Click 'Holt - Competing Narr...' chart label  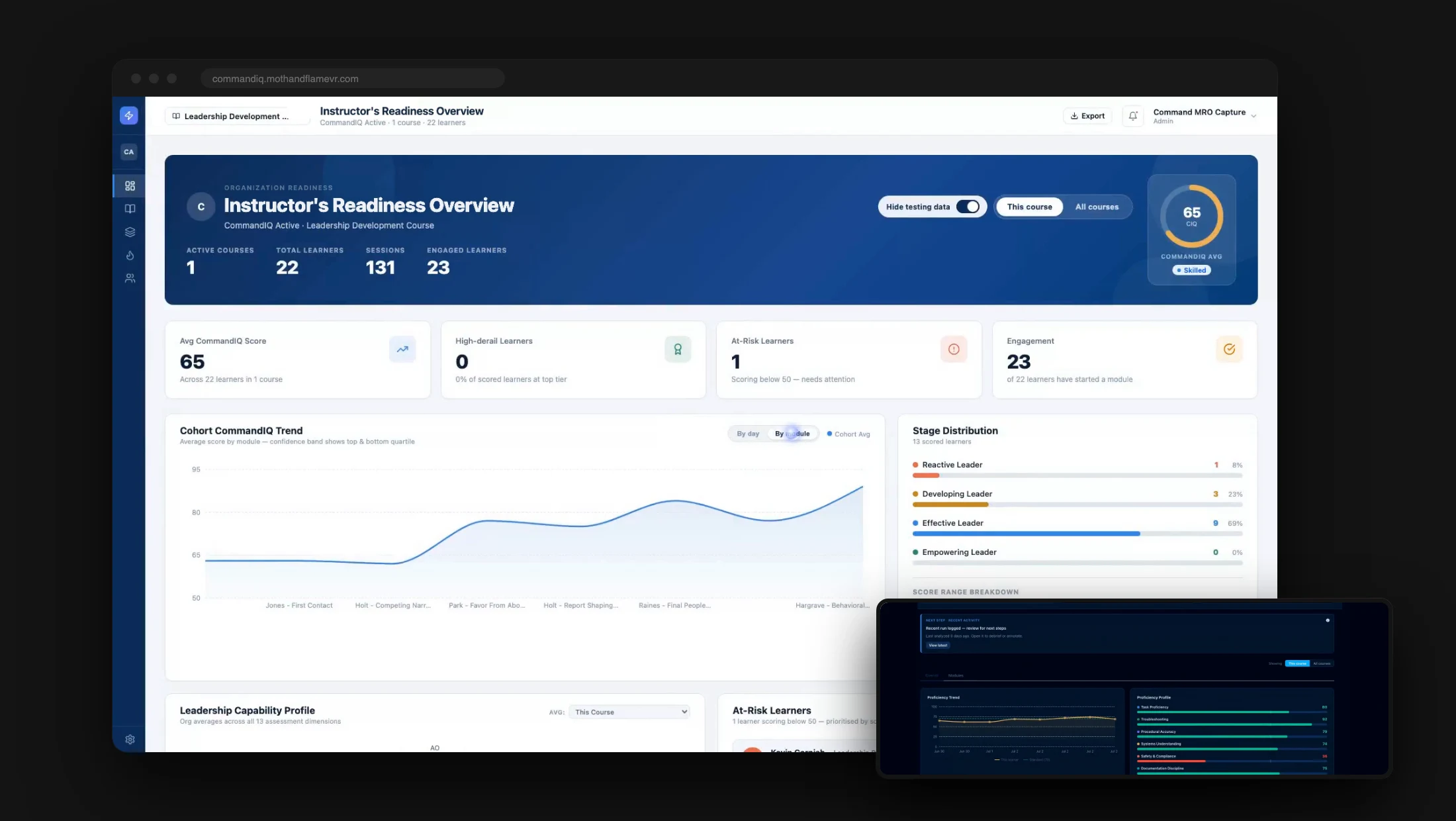pos(393,606)
